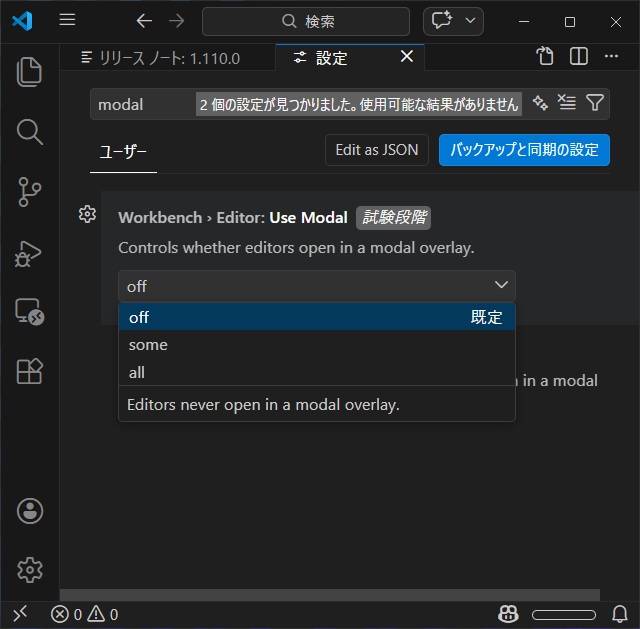640x629 pixels.
Task: Open the Explorer view in activity bar
Action: point(30,72)
